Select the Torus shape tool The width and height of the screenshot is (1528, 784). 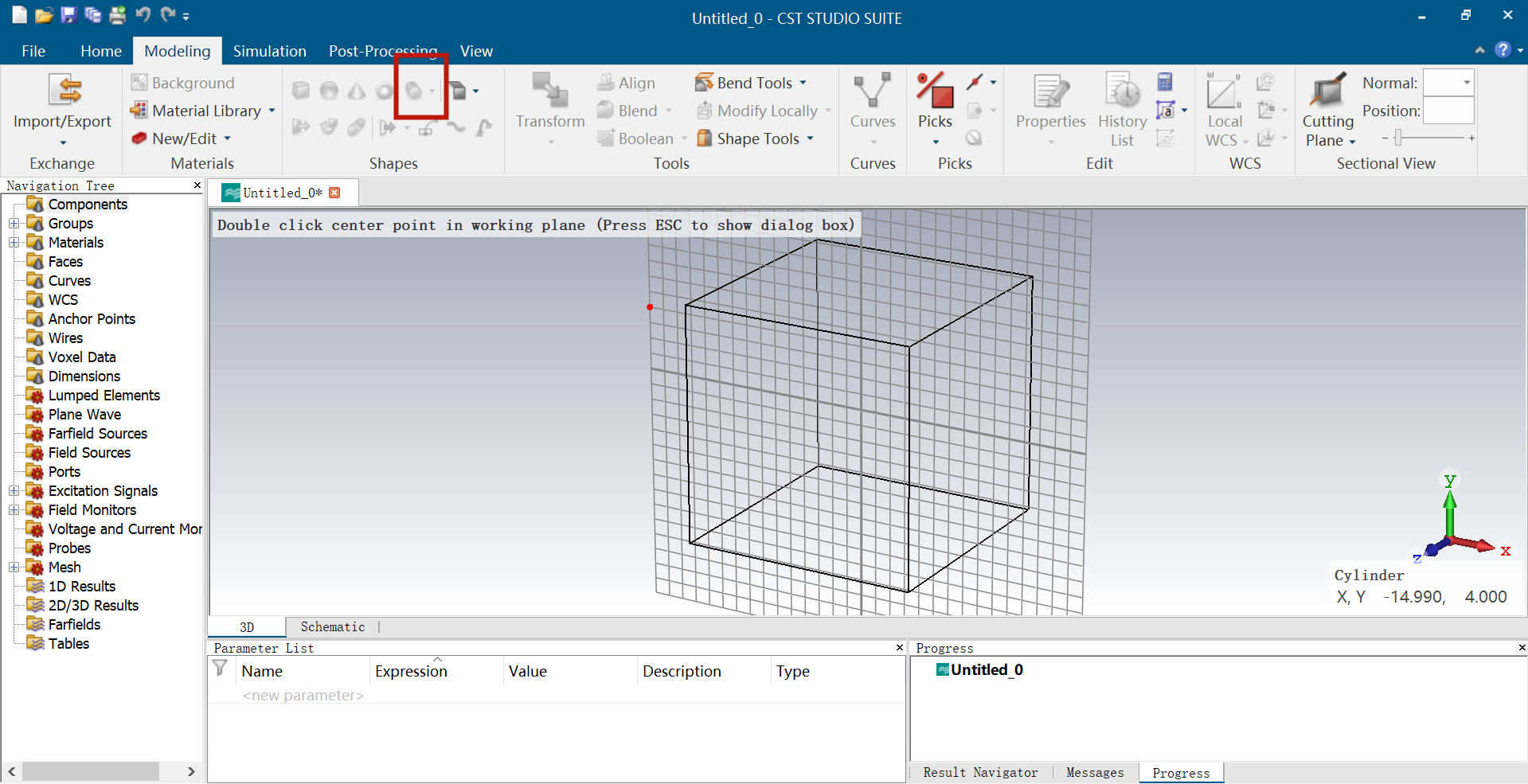[383, 90]
